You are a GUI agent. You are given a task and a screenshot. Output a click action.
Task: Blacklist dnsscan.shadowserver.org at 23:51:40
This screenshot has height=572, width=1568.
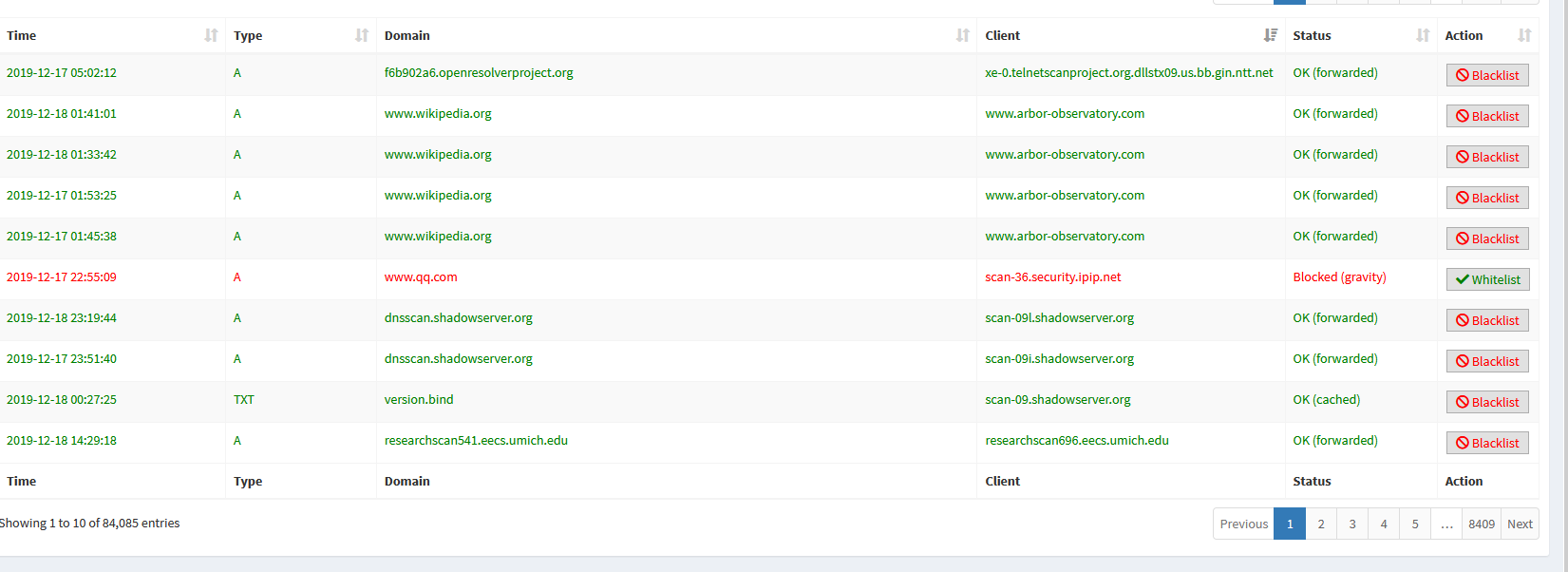click(1487, 361)
